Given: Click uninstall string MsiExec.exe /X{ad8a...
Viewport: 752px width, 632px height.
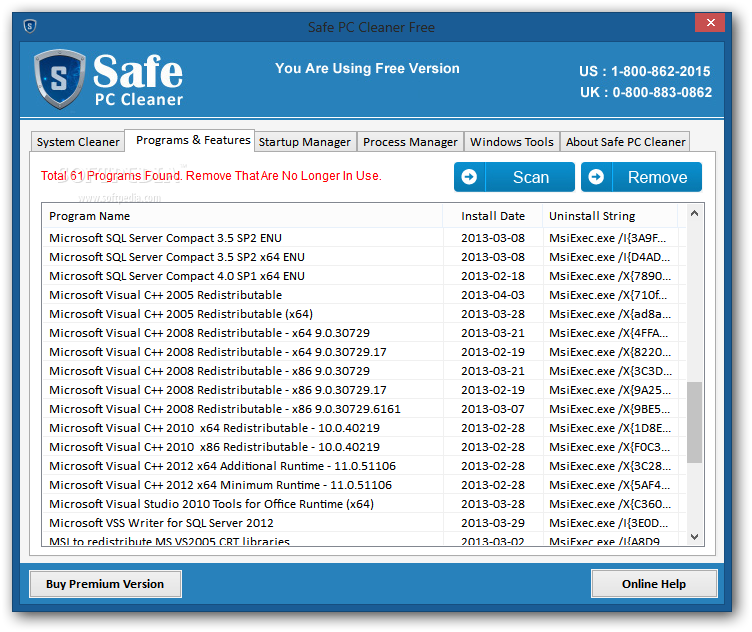Looking at the screenshot, I should [x=610, y=314].
